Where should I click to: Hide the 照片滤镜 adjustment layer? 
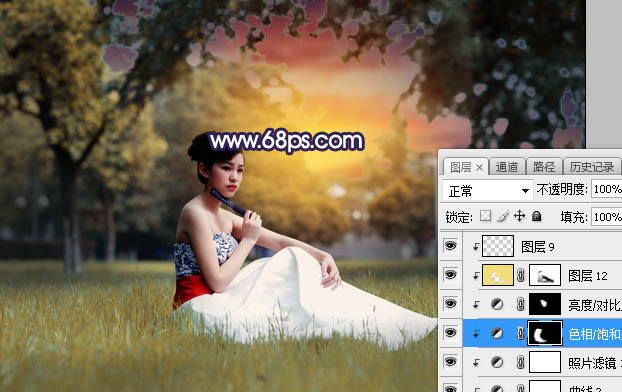click(x=450, y=362)
